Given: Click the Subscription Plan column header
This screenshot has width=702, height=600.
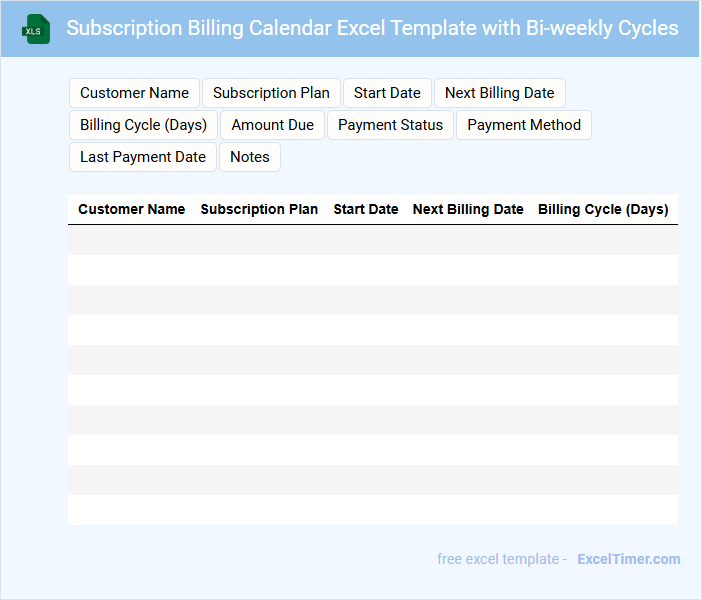Looking at the screenshot, I should 259,209.
